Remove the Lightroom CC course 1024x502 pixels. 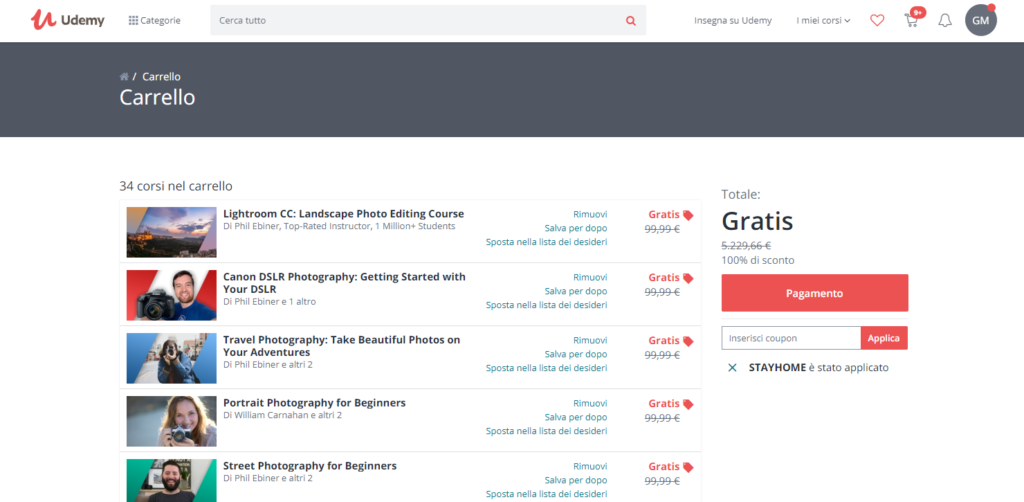point(589,214)
